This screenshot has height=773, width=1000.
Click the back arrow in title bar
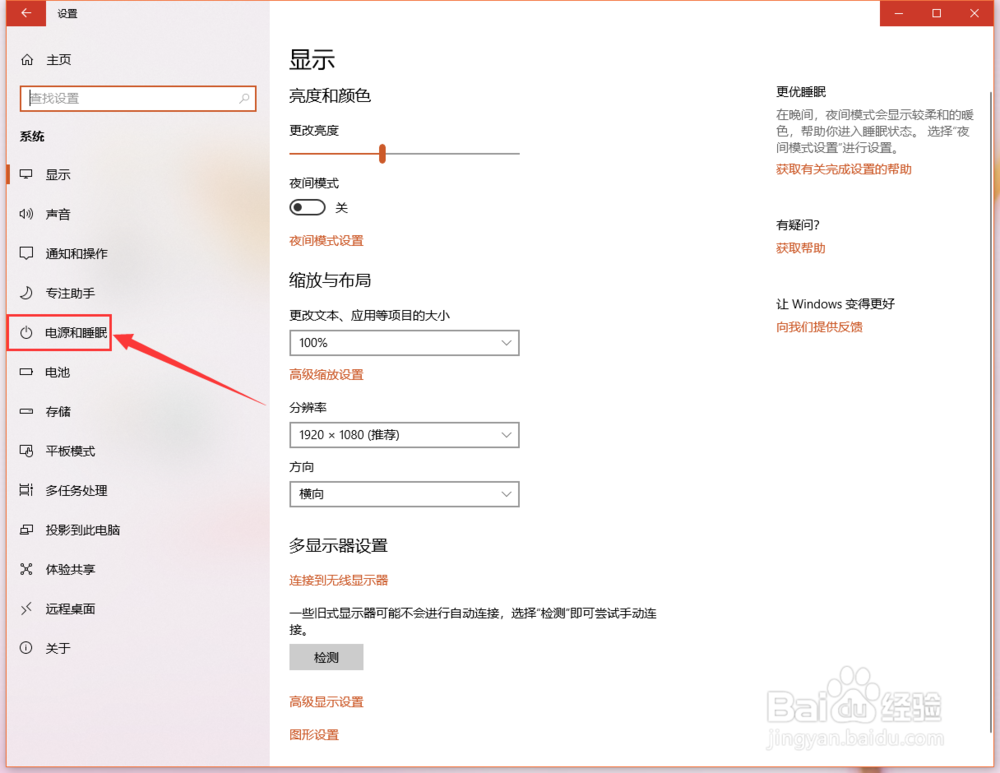(26, 13)
